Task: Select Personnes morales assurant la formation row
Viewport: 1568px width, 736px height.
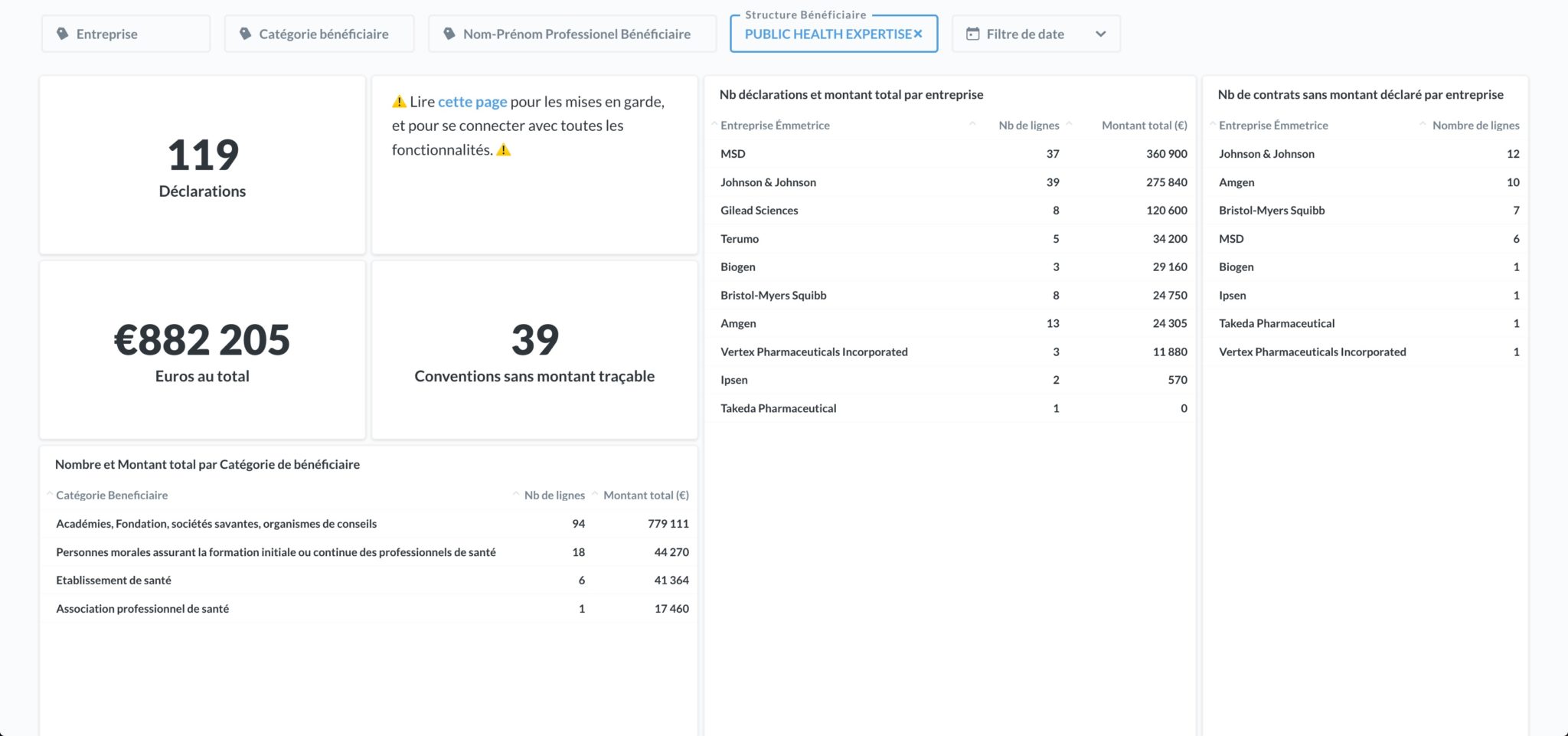Action: pyautogui.click(x=368, y=552)
